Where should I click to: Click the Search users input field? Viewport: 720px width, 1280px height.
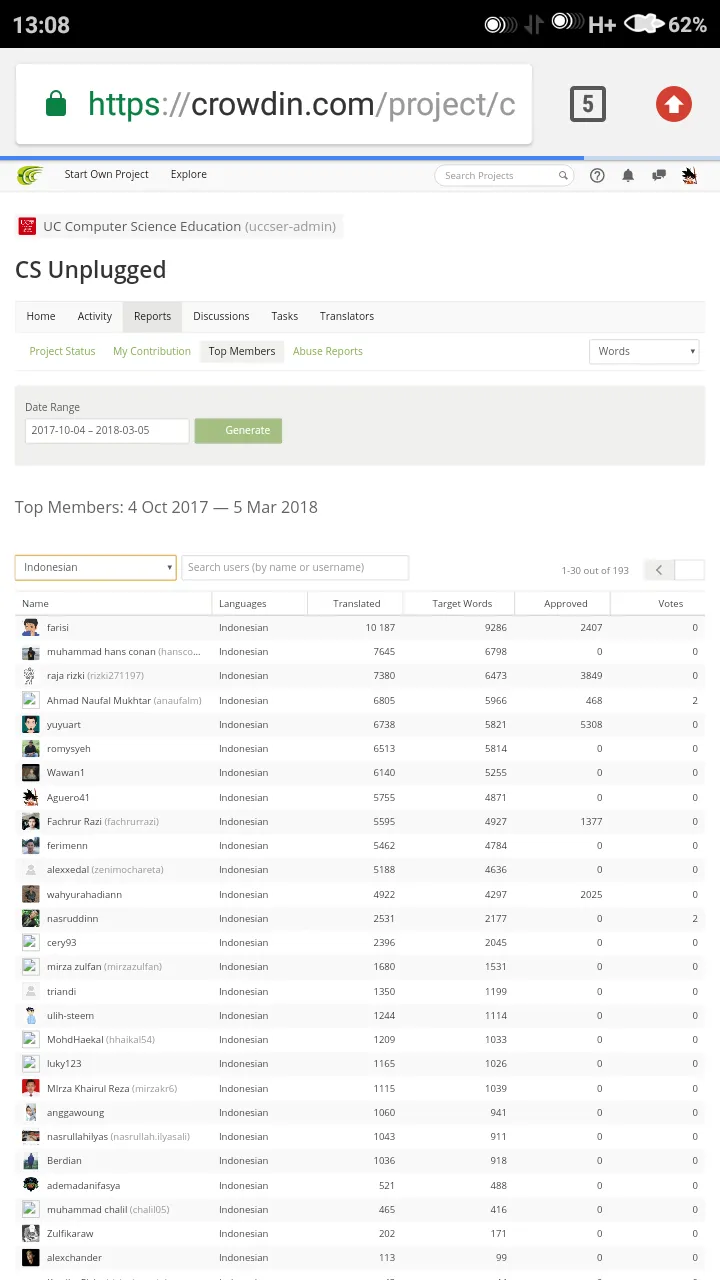point(295,567)
